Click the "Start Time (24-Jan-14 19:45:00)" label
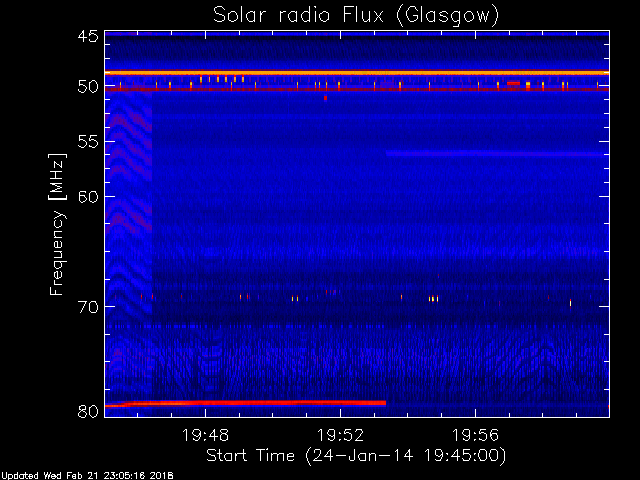Image resolution: width=640 pixels, height=480 pixels. (356, 455)
